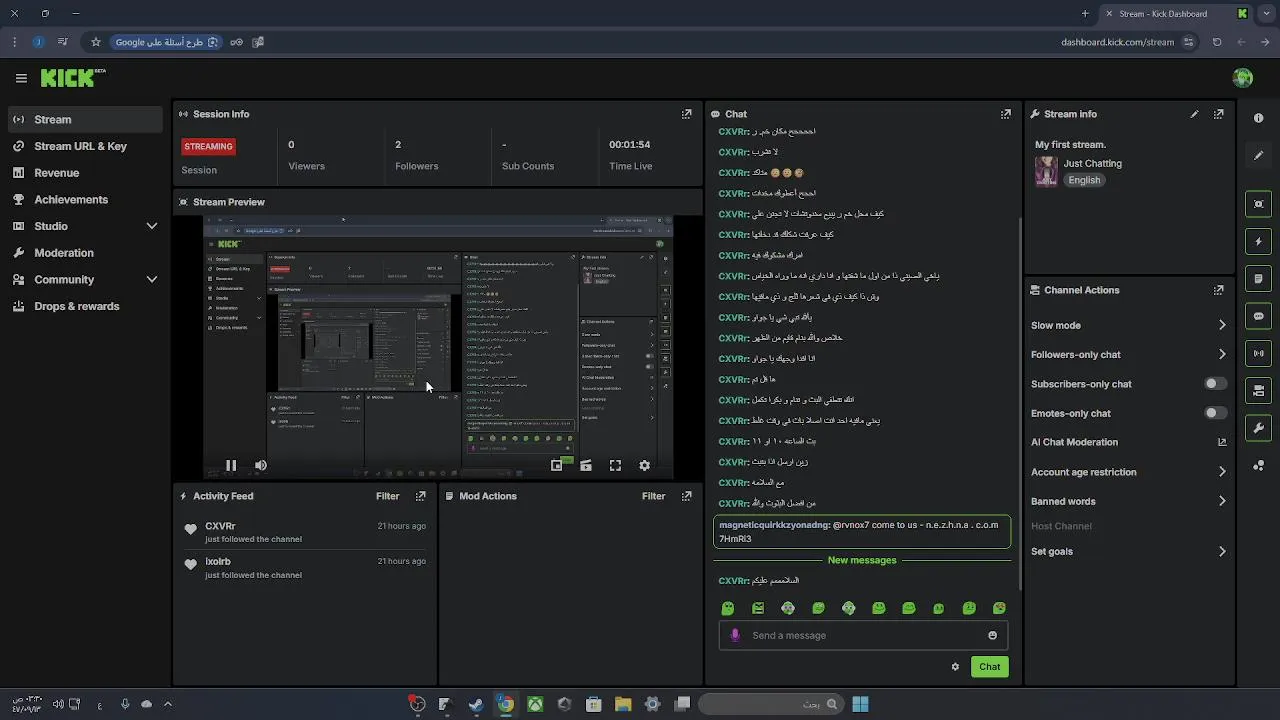Send message with green Chat button
This screenshot has width=1280, height=720.
click(x=989, y=667)
